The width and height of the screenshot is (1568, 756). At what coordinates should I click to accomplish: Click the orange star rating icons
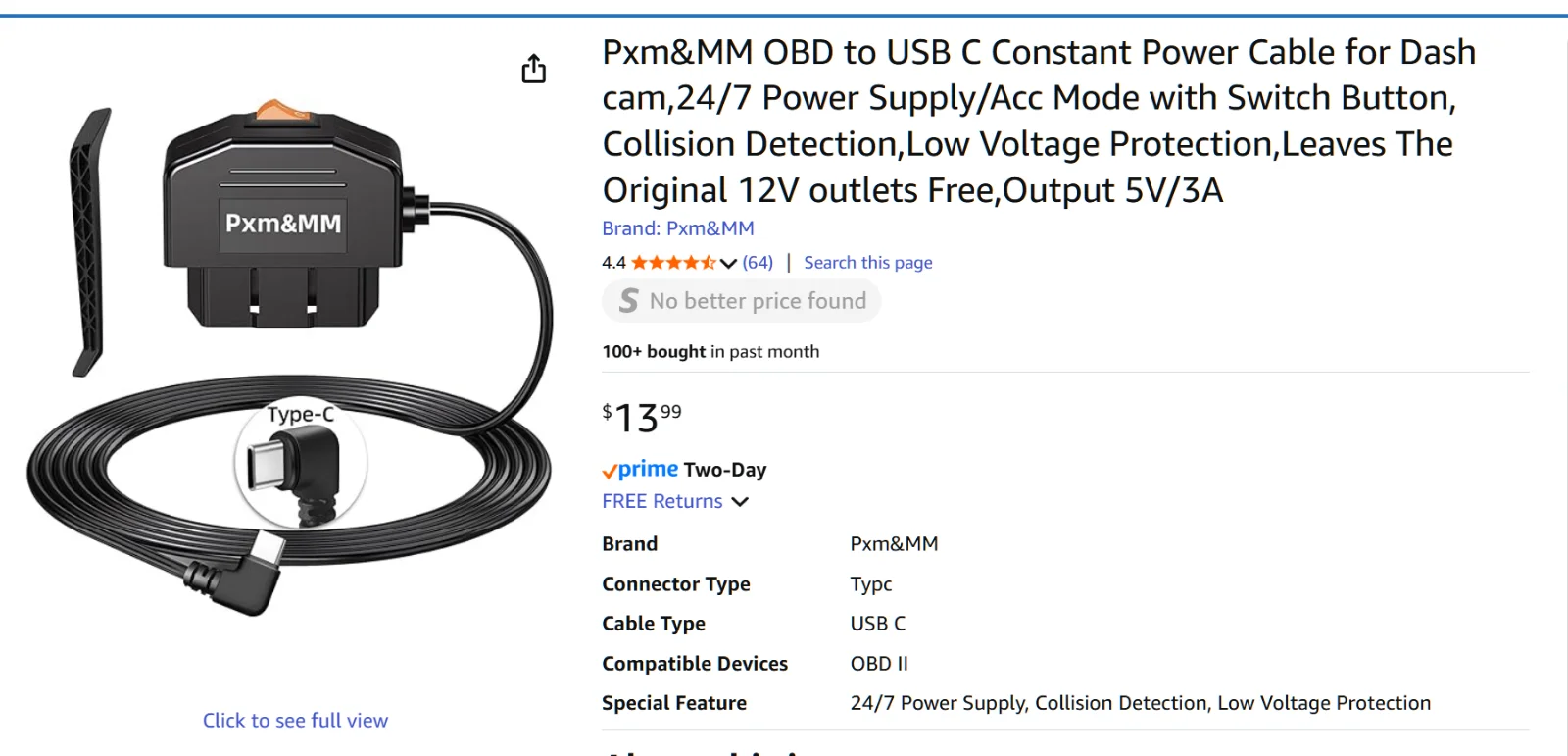[672, 263]
